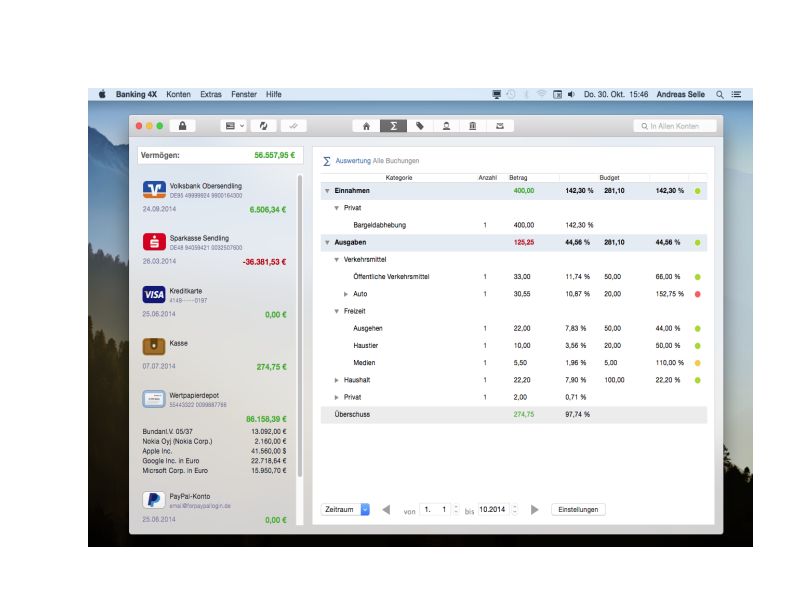Collapse the Einnahmen row
The height and width of the screenshot is (600, 800).
point(327,191)
